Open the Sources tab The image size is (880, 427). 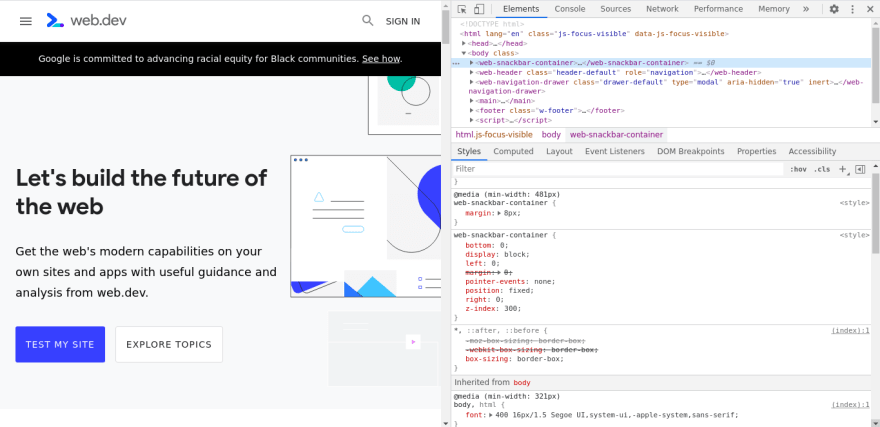tap(616, 9)
